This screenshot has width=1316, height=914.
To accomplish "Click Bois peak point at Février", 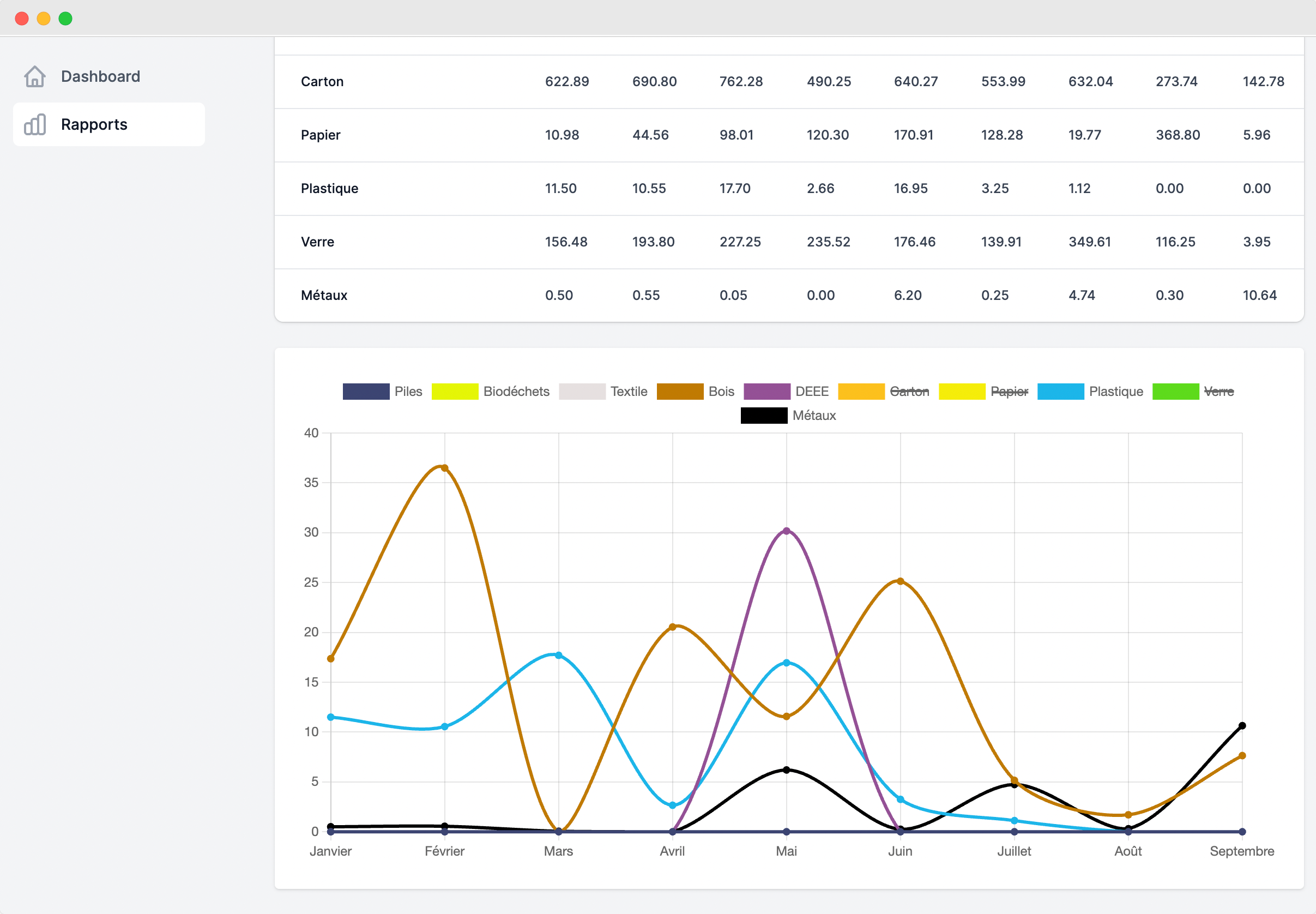I will (x=444, y=468).
